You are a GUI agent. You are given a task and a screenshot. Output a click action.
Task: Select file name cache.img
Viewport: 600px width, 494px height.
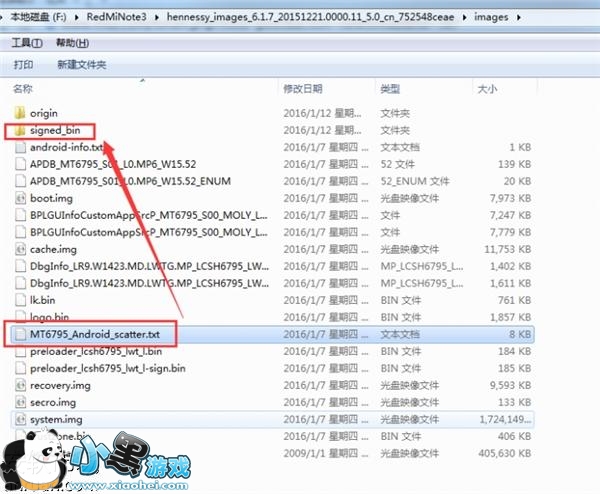53,249
